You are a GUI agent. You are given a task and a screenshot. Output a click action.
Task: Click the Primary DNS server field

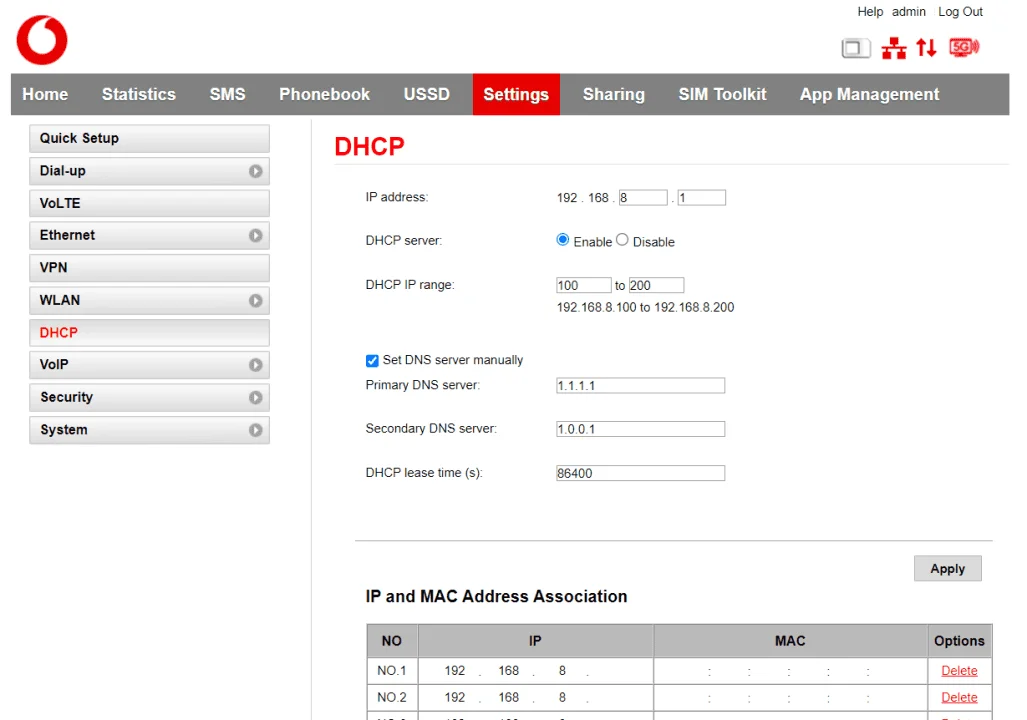tap(641, 385)
